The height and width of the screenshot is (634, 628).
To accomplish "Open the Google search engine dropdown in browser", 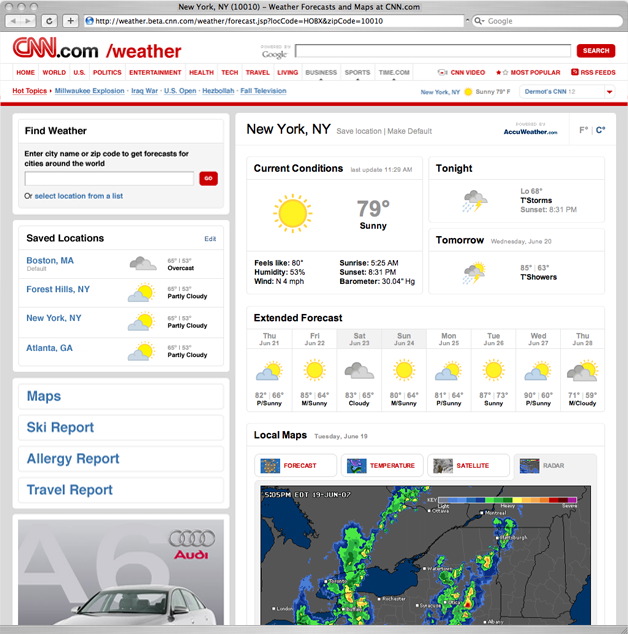I will tap(479, 21).
